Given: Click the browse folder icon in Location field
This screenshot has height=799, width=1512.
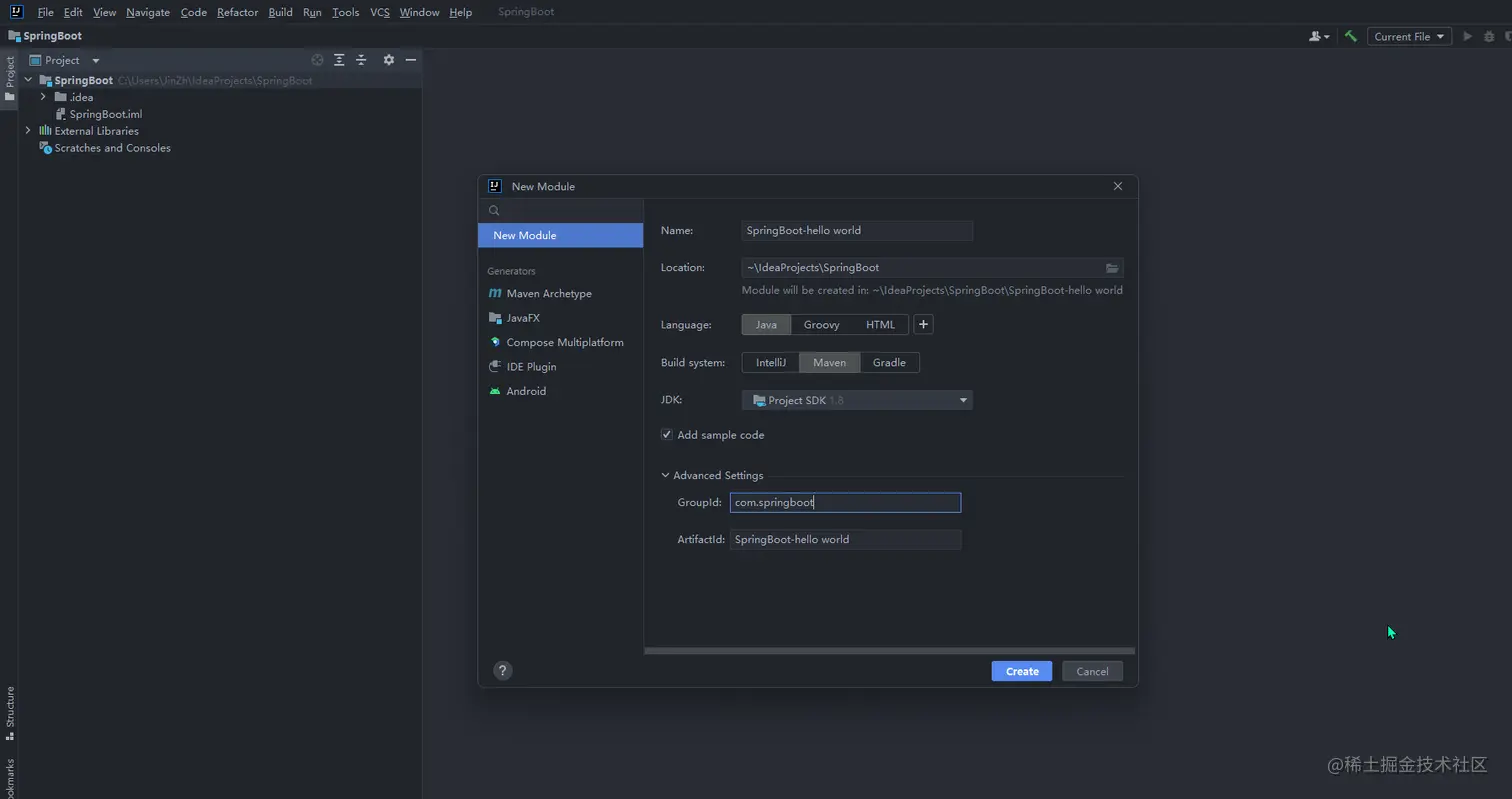Looking at the screenshot, I should pyautogui.click(x=1112, y=268).
